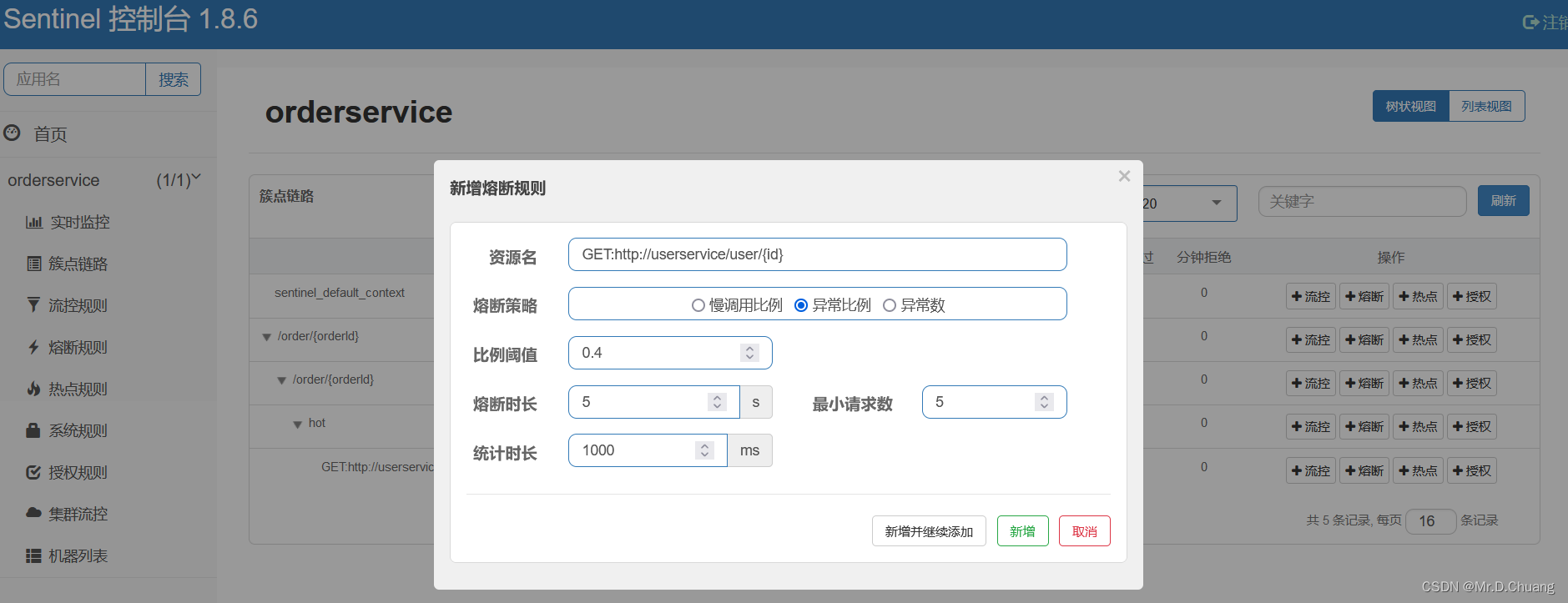Click 热点 button in sentinel_default_context row
Screen dimensions: 1568x603
click(1418, 296)
